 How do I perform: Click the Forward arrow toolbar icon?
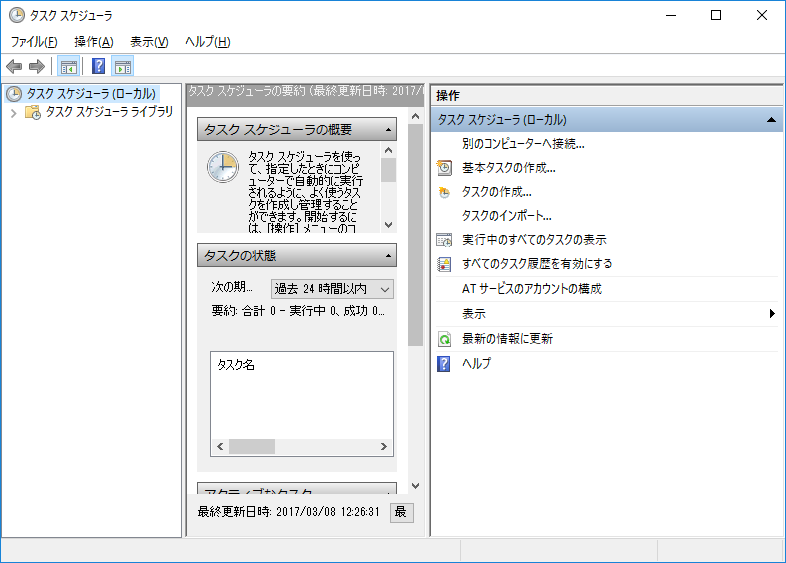37,66
